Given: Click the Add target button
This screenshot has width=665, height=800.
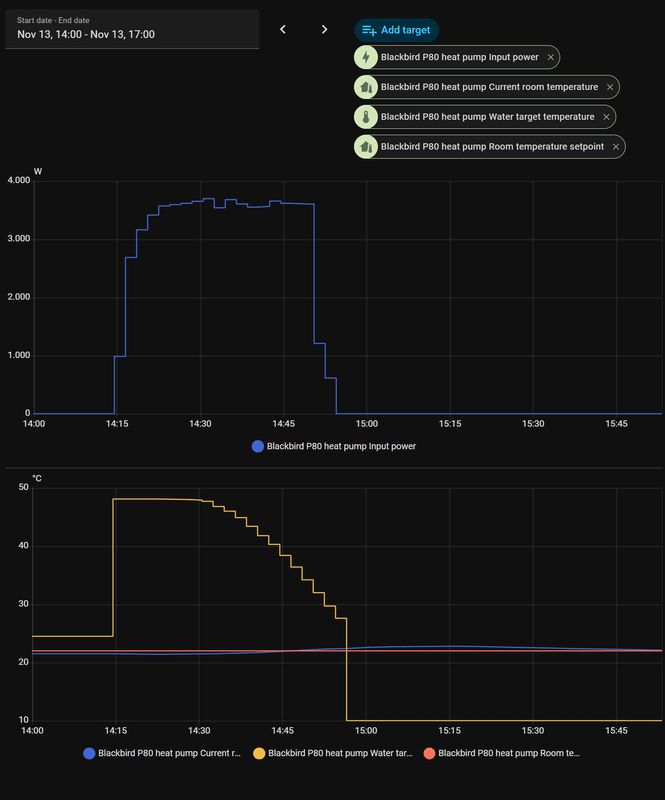Looking at the screenshot, I should 397,30.
